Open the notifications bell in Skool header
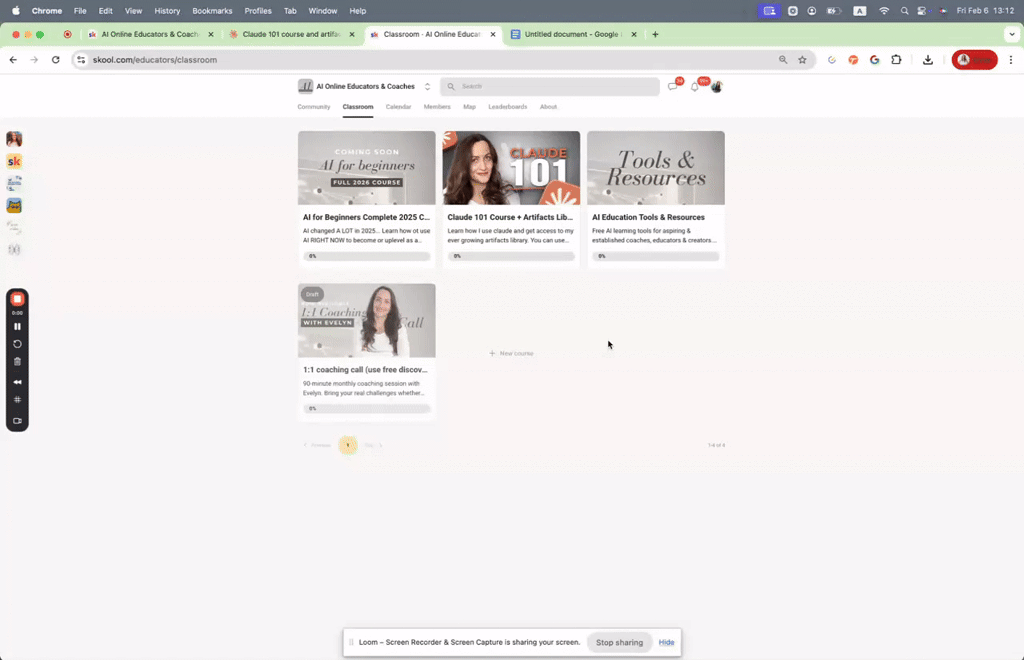 tap(695, 86)
